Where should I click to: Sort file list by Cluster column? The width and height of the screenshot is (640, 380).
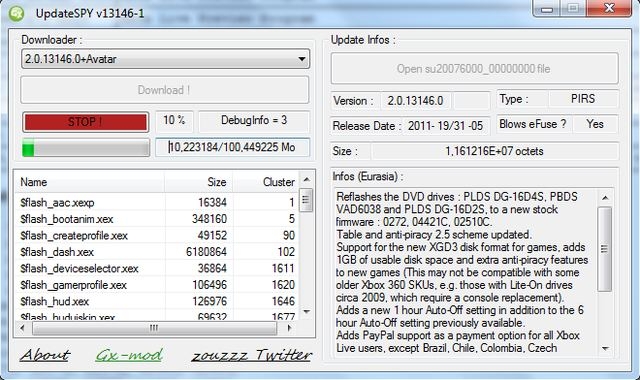coord(266,182)
